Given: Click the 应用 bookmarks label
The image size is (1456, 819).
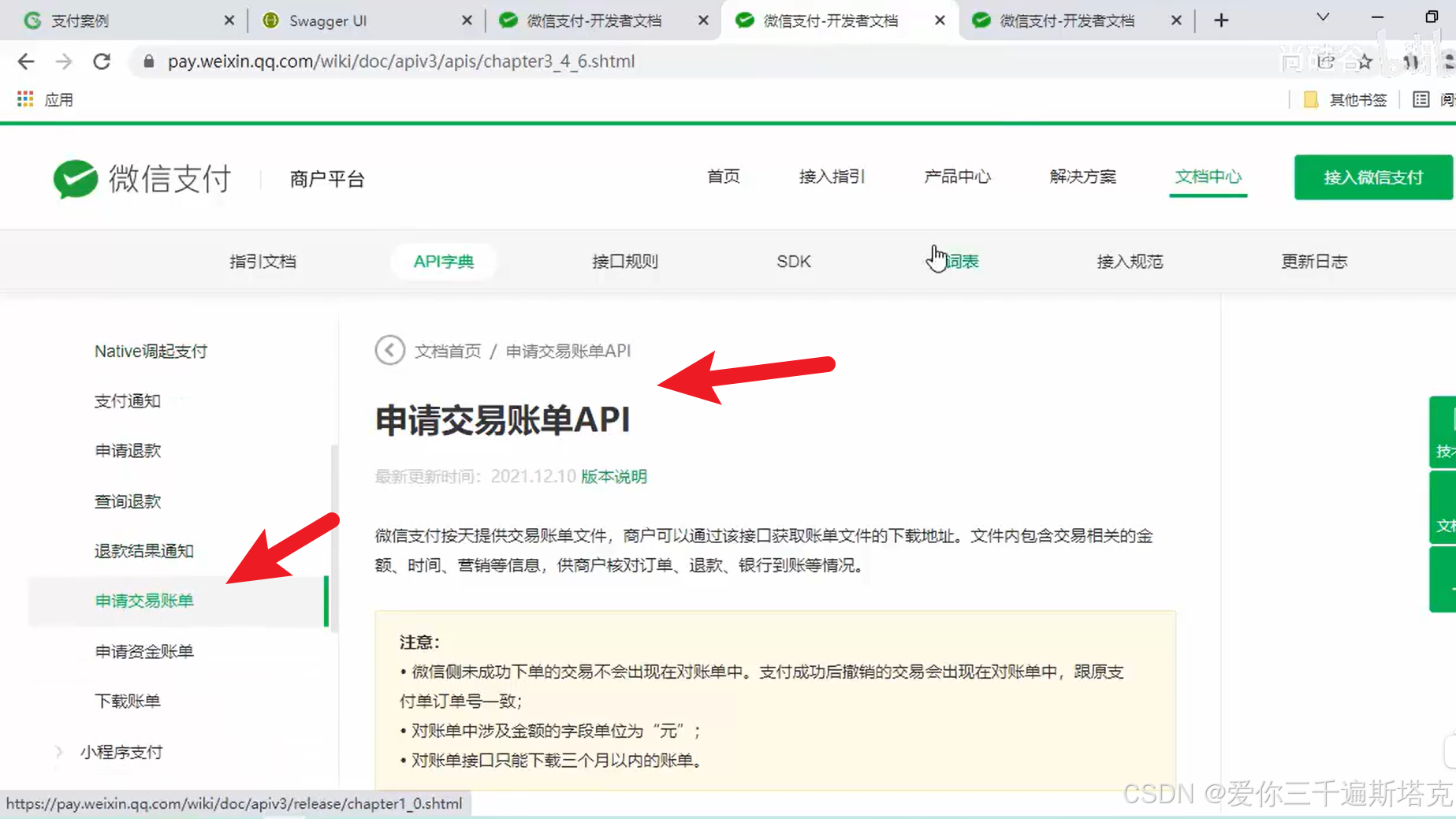Looking at the screenshot, I should (x=59, y=99).
